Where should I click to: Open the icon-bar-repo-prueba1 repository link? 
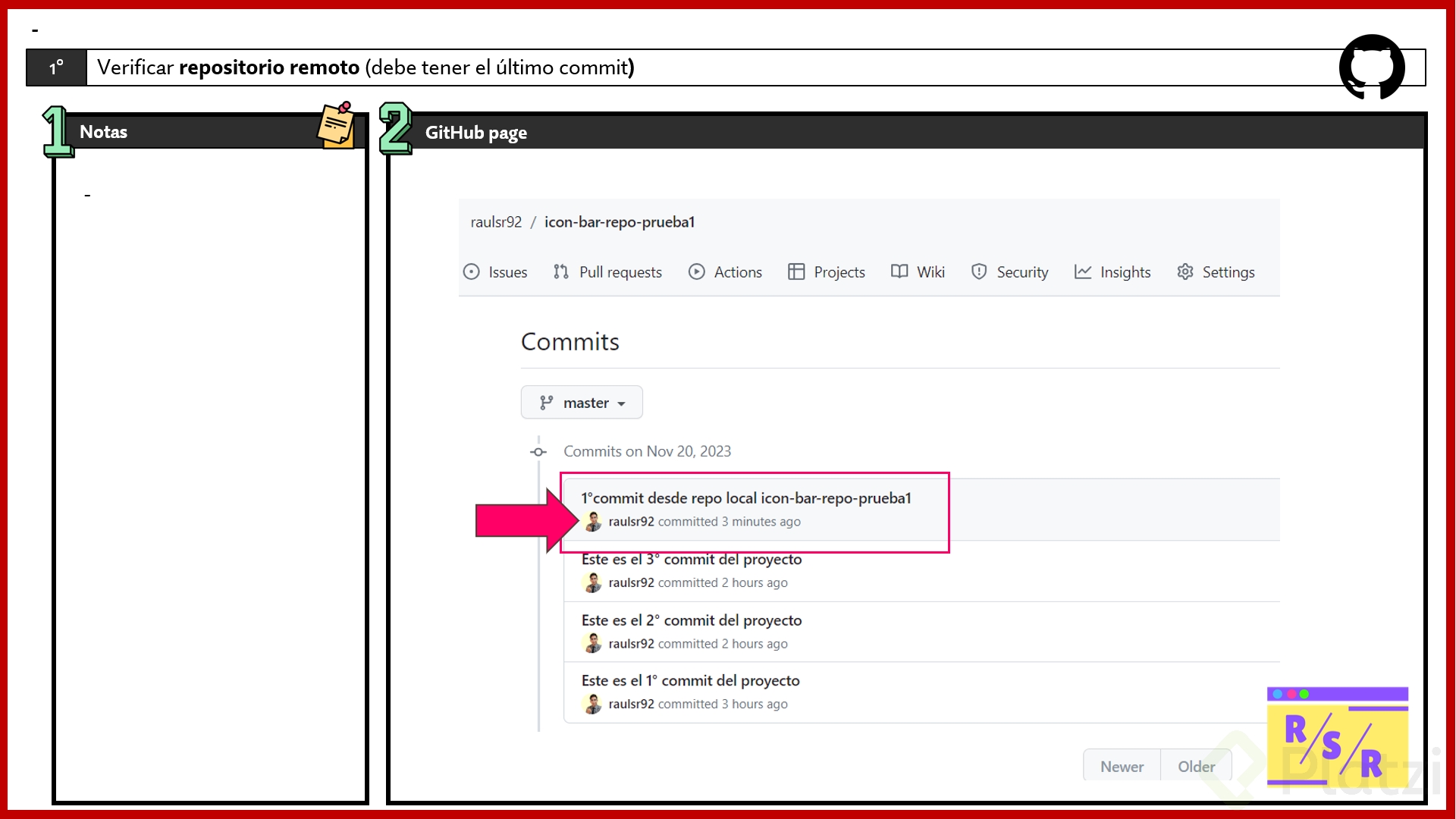[x=620, y=222]
